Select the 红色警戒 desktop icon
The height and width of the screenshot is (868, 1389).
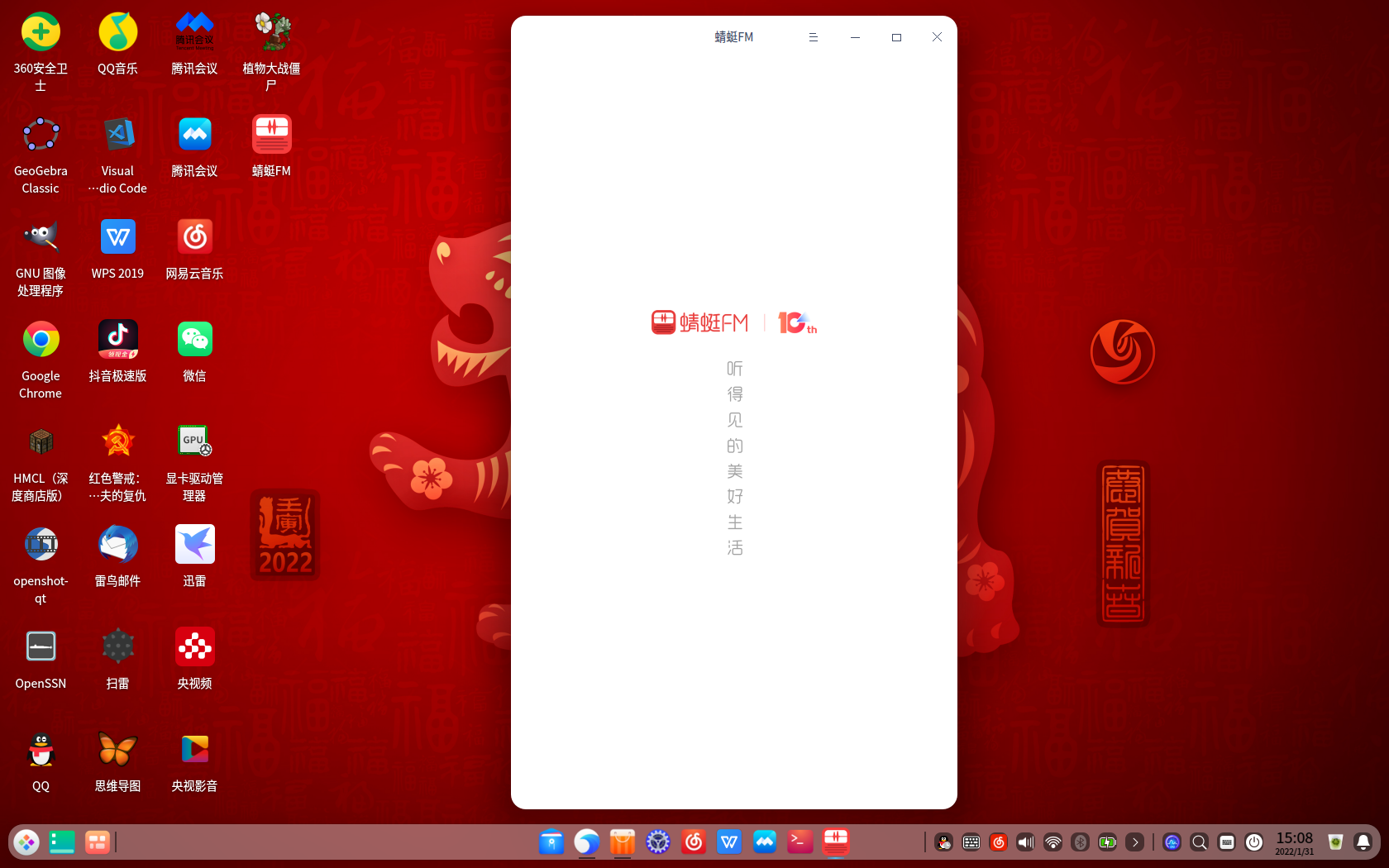(117, 462)
